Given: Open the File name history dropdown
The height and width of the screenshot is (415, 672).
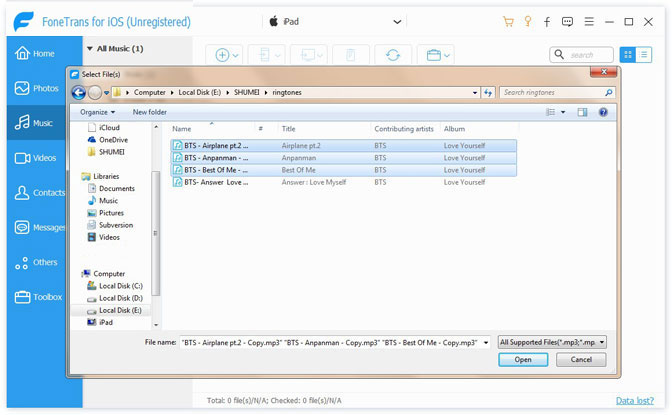Looking at the screenshot, I should pos(486,343).
